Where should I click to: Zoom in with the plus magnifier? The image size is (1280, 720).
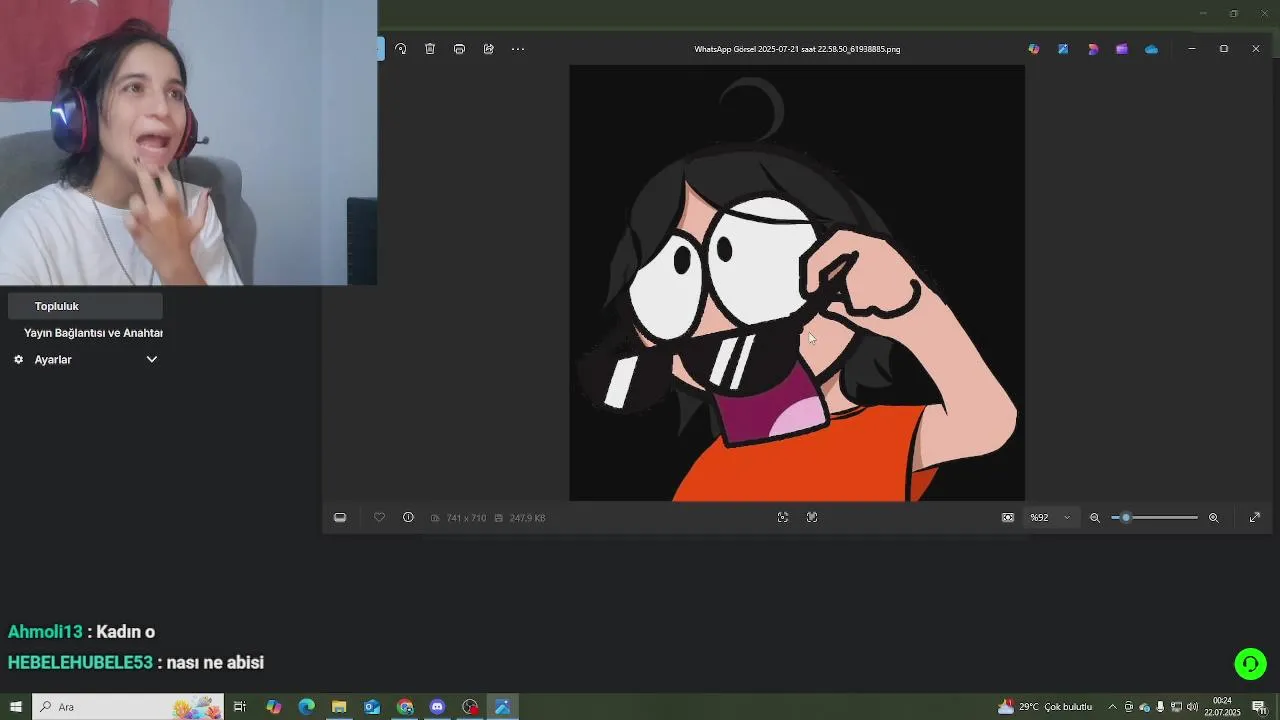1214,517
